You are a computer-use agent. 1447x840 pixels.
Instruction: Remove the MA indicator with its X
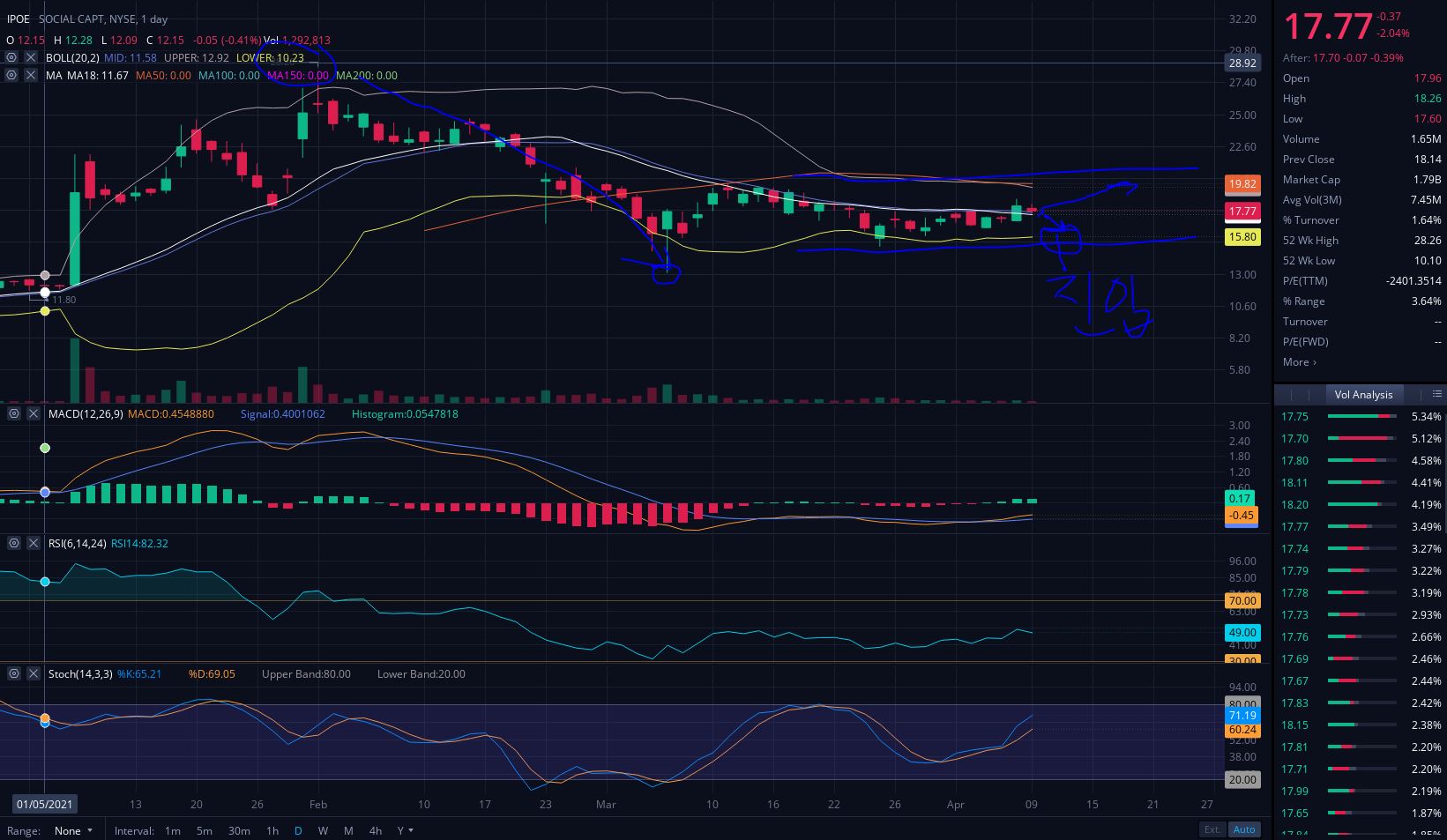[30, 75]
